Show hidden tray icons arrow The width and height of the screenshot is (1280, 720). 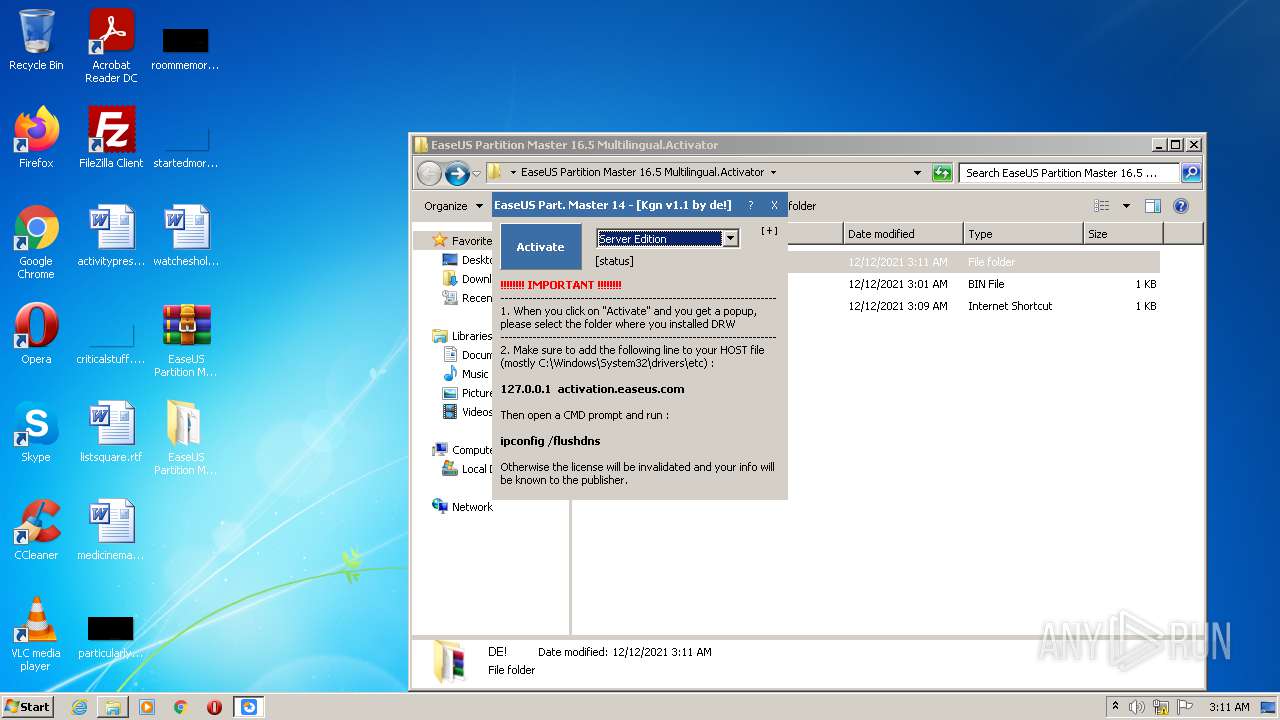point(1115,707)
